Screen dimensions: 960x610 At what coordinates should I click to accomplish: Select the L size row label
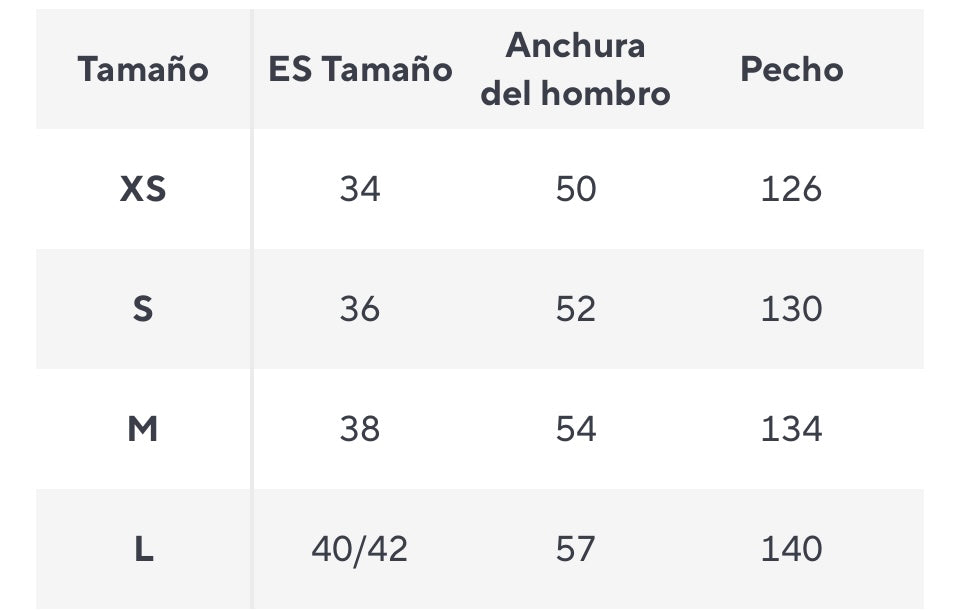[143, 549]
